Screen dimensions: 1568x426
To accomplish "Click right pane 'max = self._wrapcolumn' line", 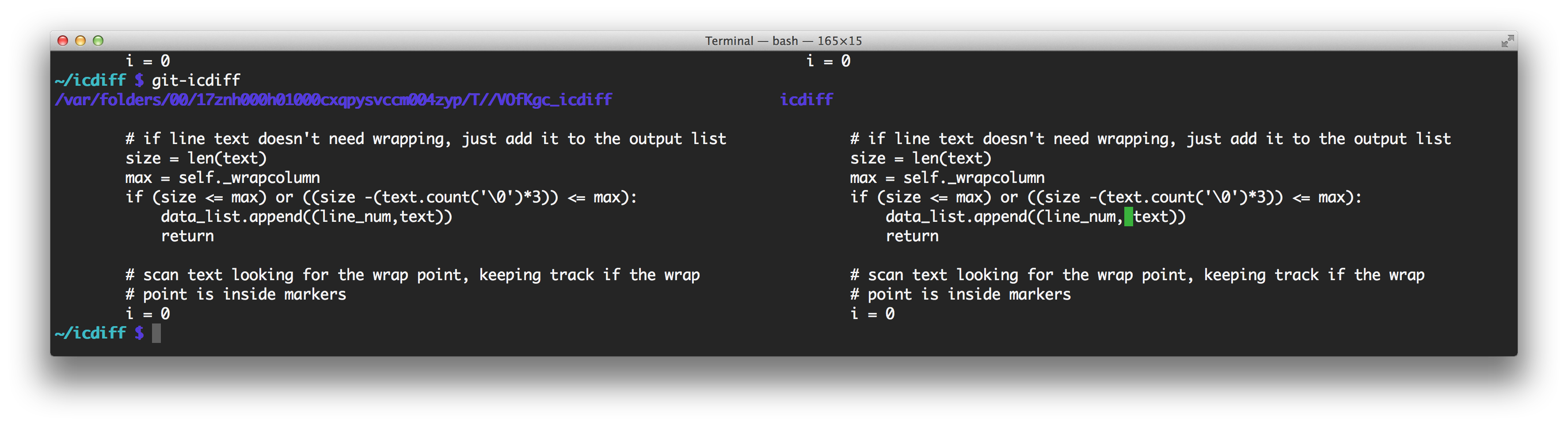I will pos(947,178).
